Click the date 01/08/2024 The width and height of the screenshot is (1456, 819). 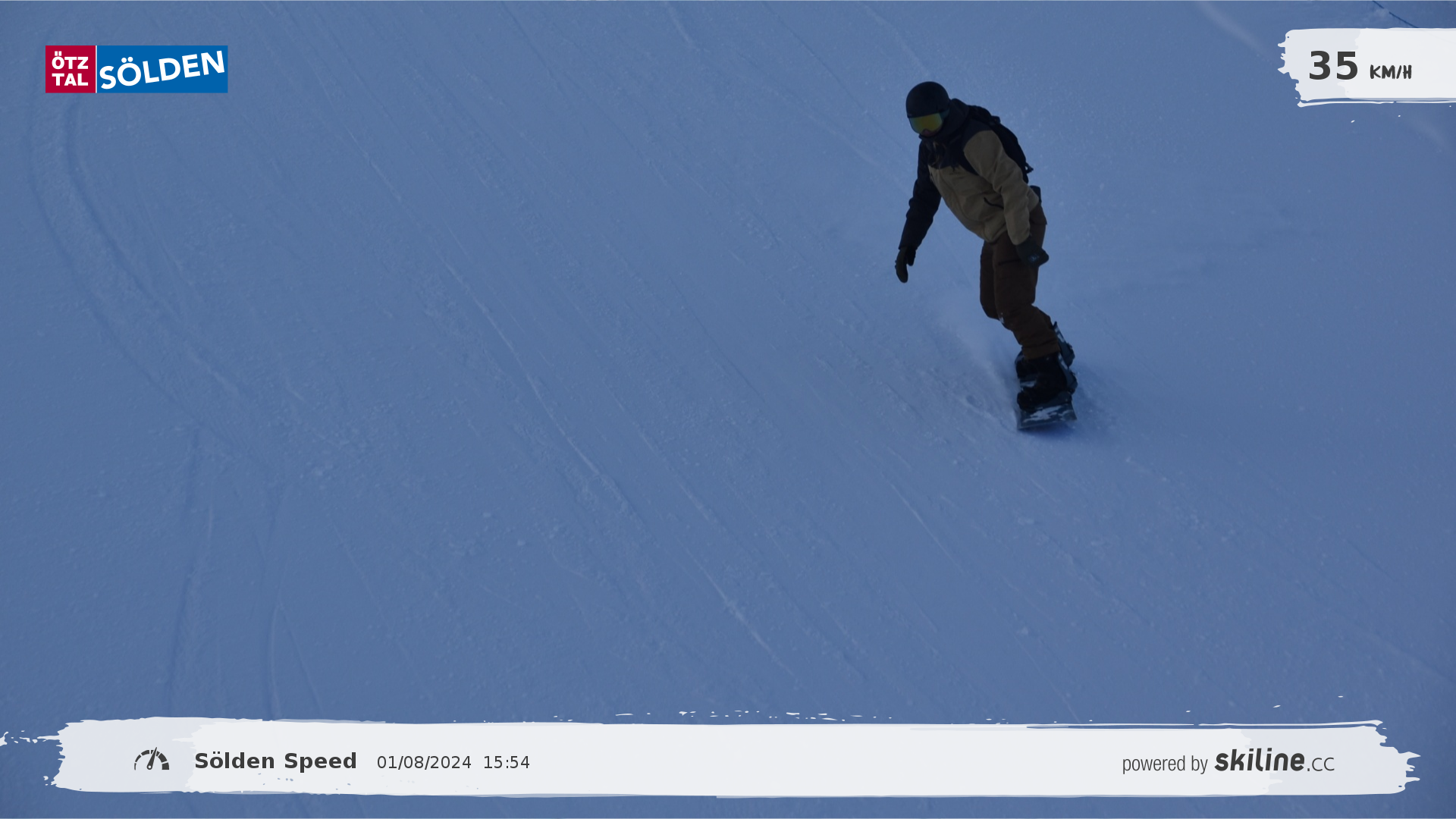tap(424, 763)
